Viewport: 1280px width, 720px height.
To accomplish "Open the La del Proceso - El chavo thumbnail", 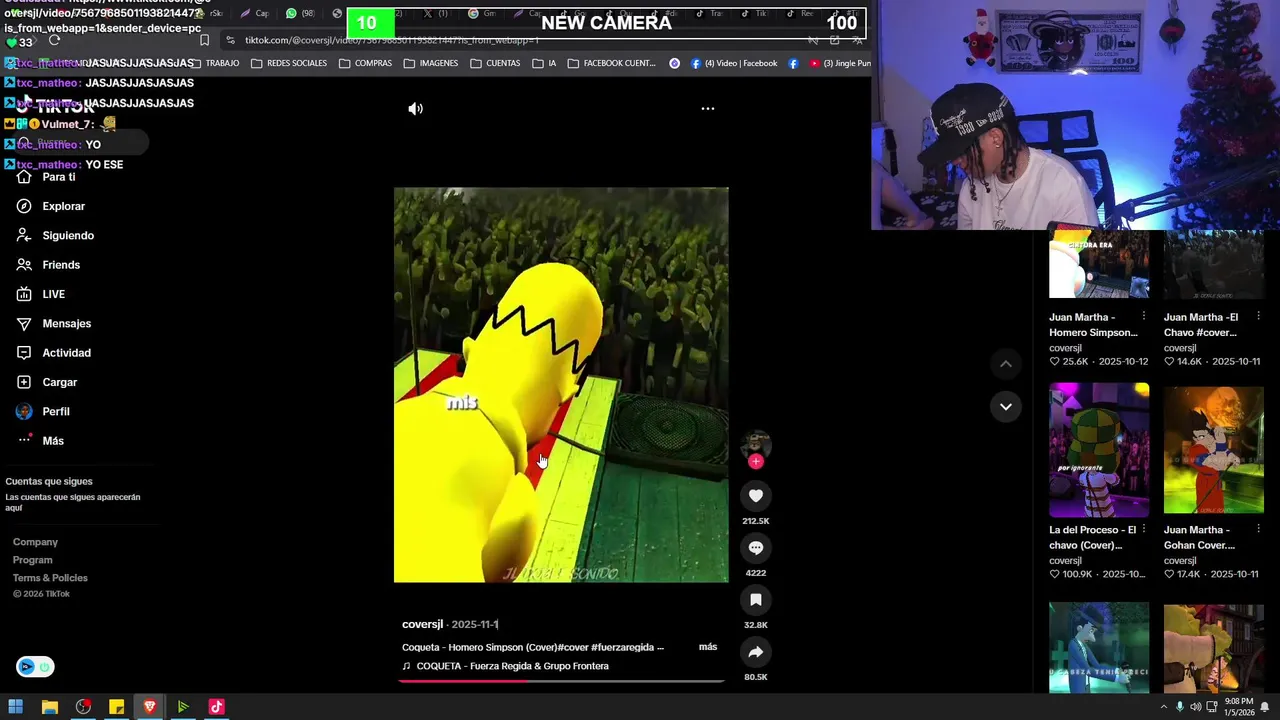I will pos(1099,450).
